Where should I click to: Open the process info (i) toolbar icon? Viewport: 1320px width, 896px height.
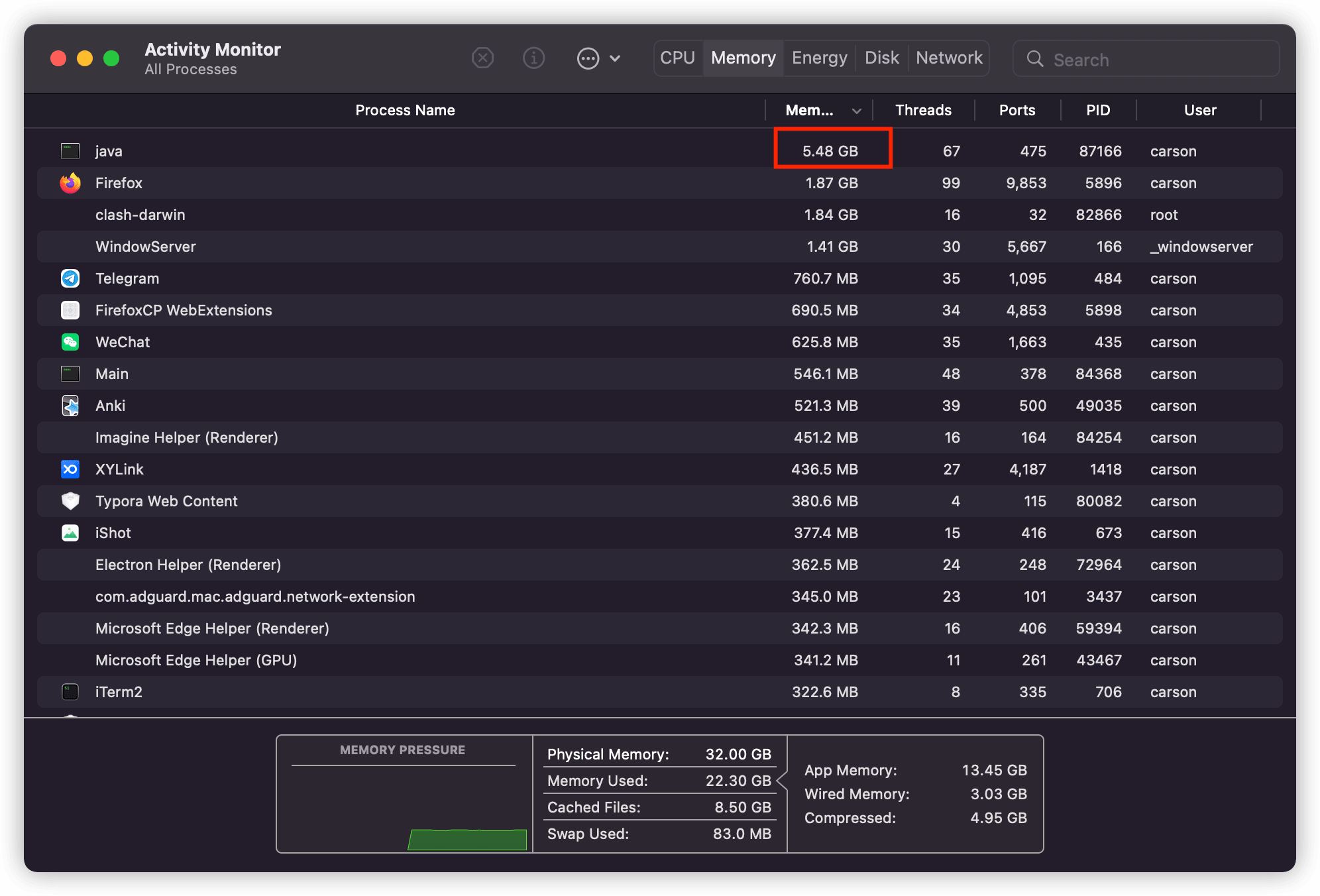coord(533,58)
